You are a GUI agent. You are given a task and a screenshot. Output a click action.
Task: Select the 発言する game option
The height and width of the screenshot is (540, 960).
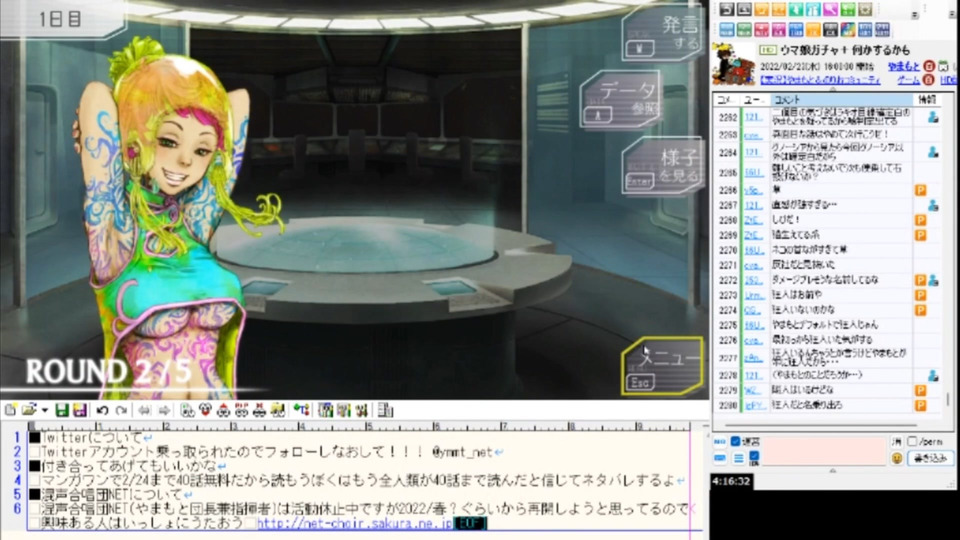pyautogui.click(x=664, y=34)
